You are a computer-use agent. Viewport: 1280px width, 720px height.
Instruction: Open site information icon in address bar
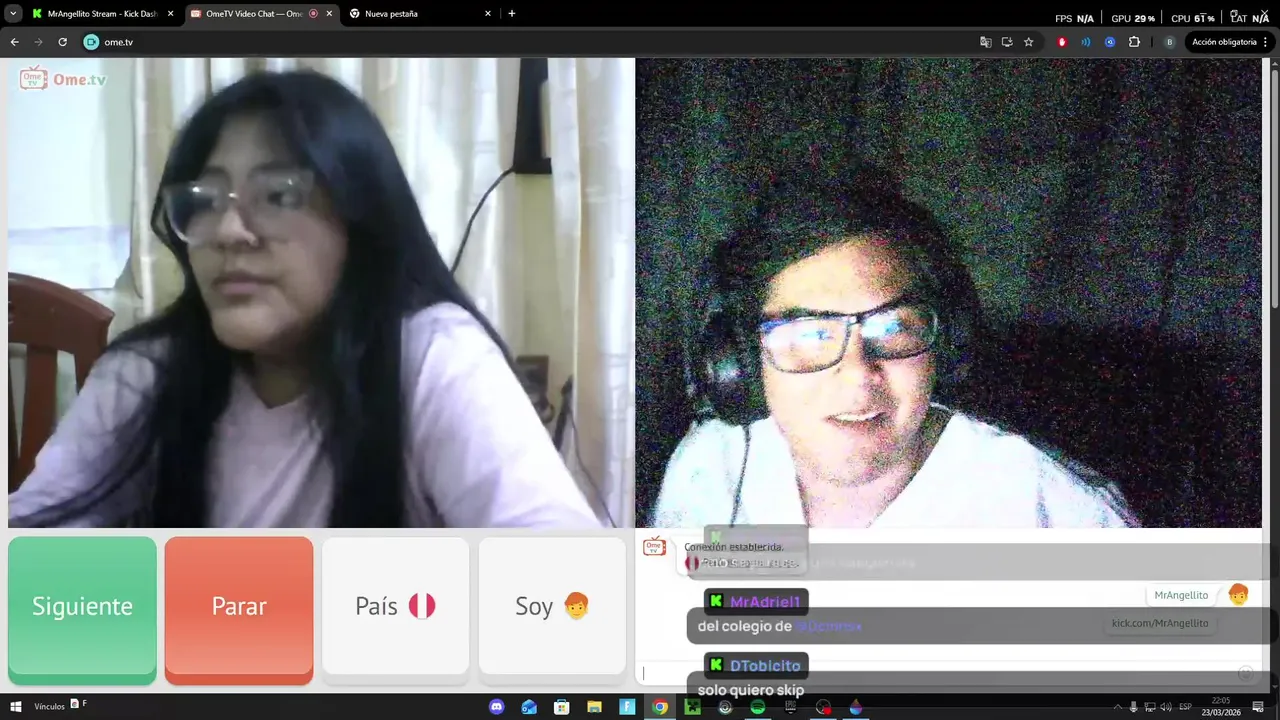[x=91, y=42]
